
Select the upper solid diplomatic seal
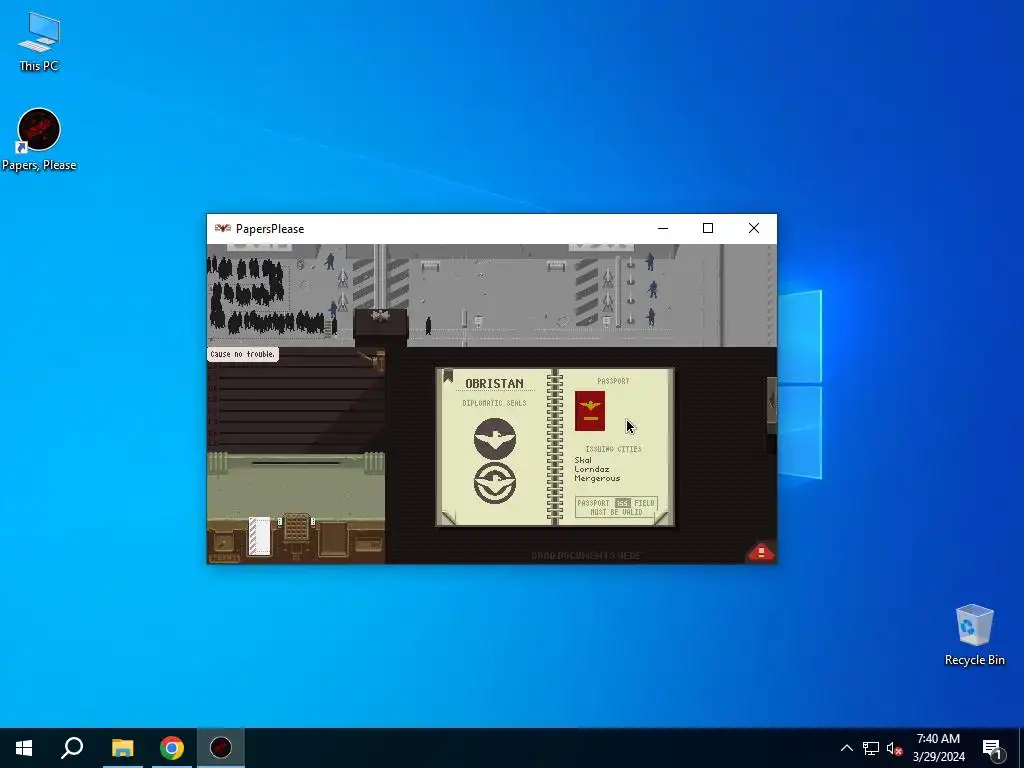point(495,438)
